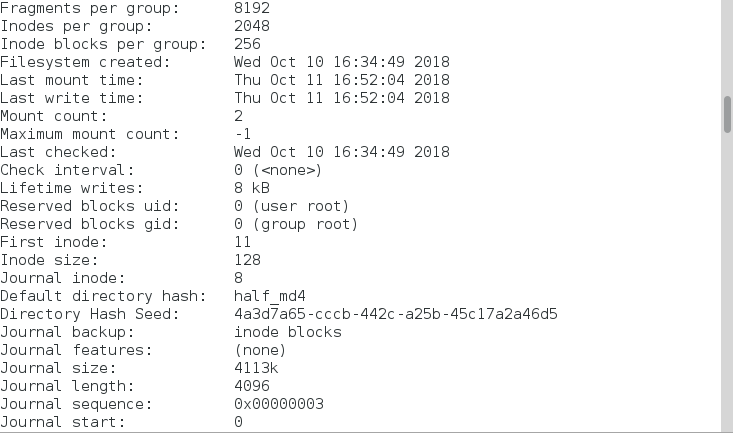The image size is (733, 433).
Task: Click the Journal sequence value 0x00000003
Action: (279, 404)
